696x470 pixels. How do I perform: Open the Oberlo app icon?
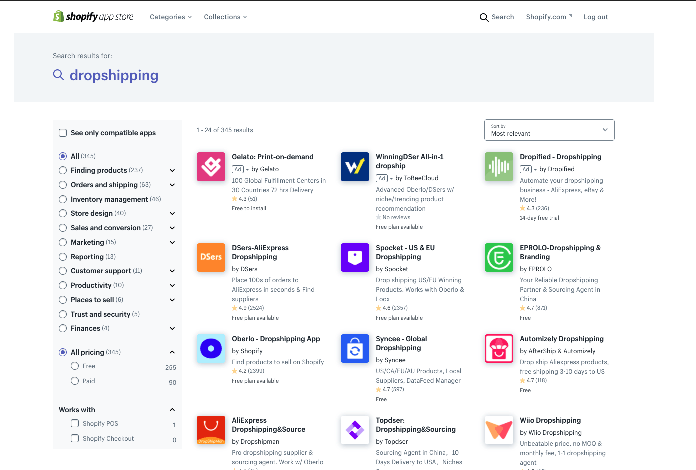(x=211, y=348)
